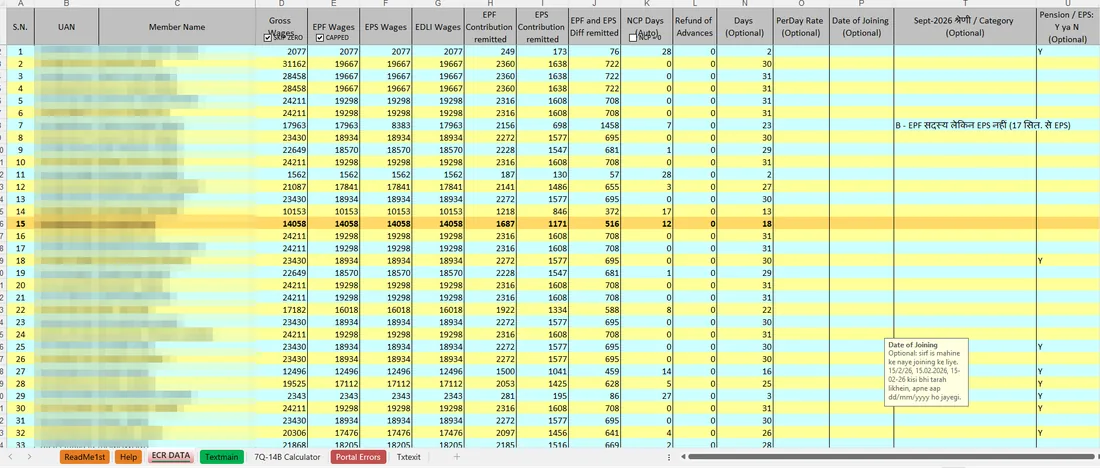Select Days value 18 in S.N. 15

click(x=744, y=224)
